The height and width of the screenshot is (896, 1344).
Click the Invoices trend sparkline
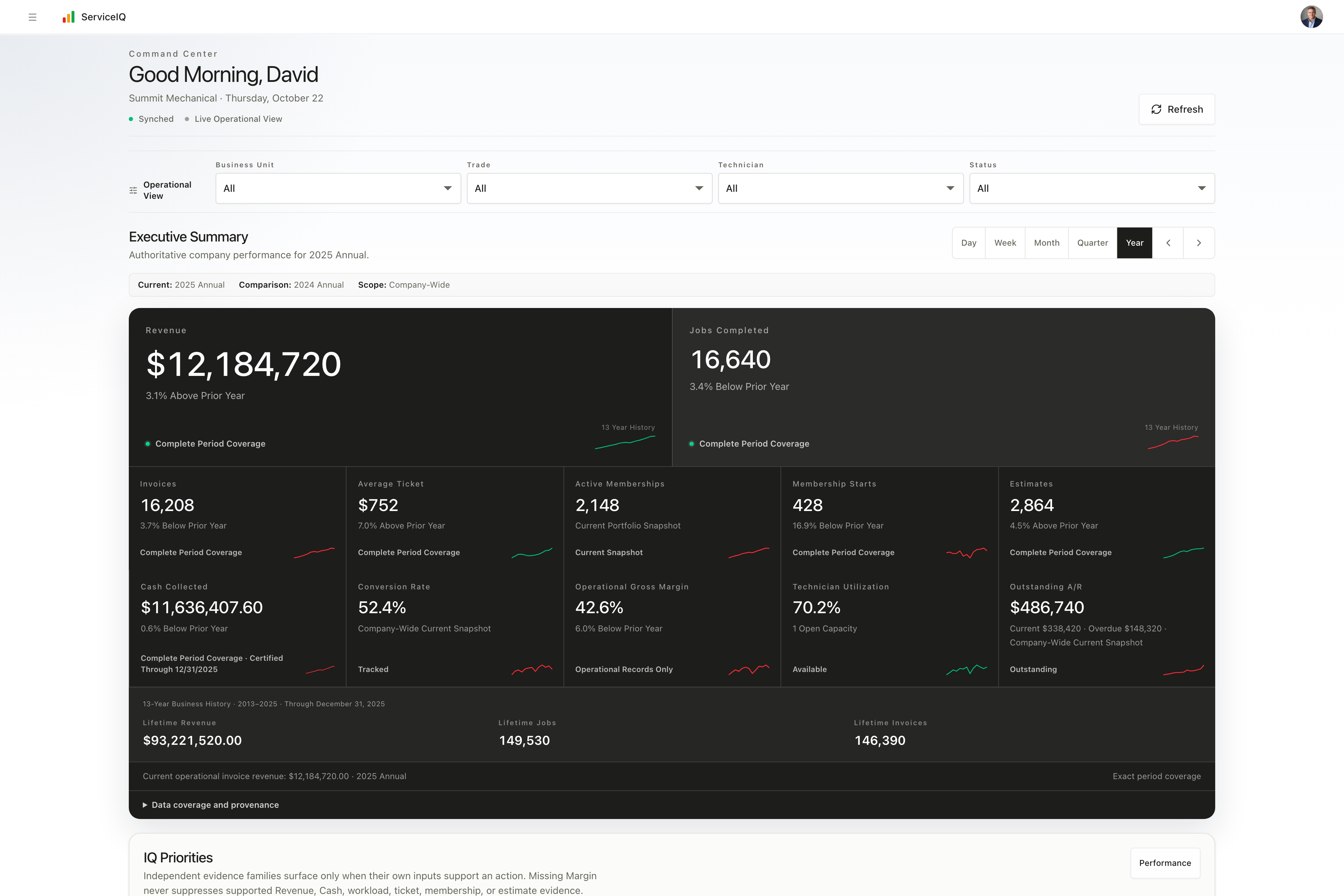click(x=314, y=553)
